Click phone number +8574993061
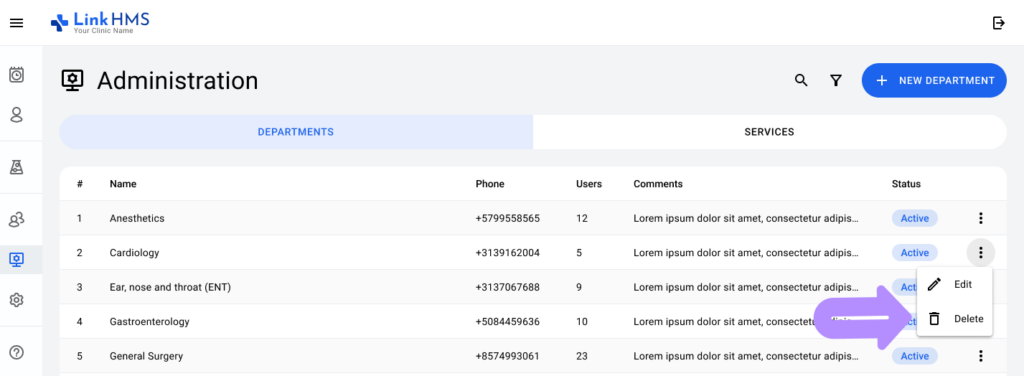Image resolution: width=1024 pixels, height=376 pixels. coord(507,356)
